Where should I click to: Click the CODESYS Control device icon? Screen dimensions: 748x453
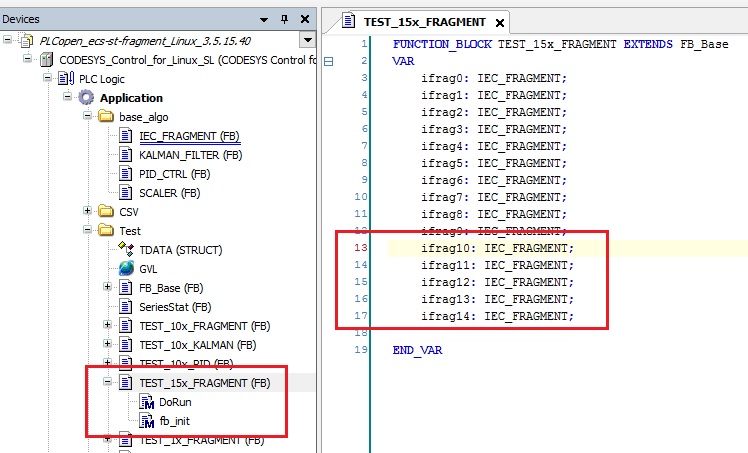coord(46,60)
